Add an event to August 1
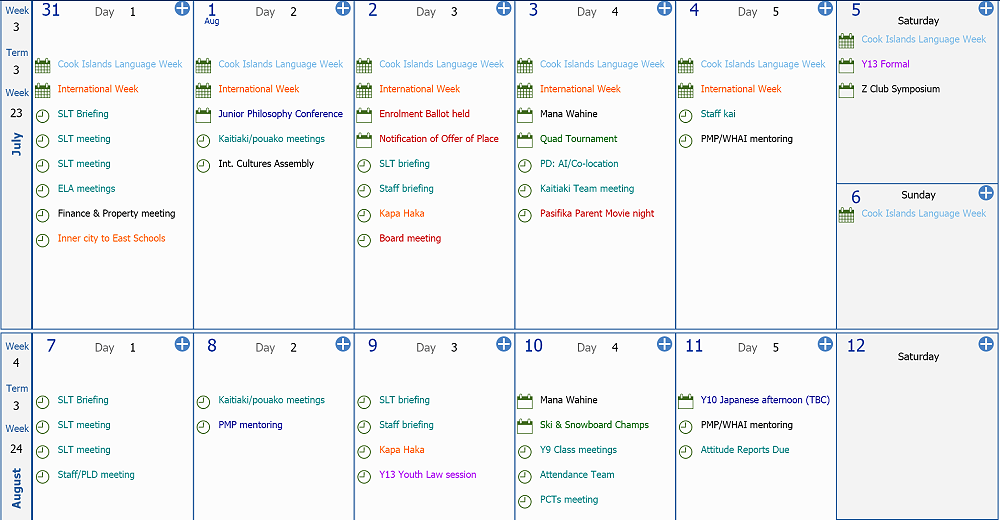 (x=343, y=8)
